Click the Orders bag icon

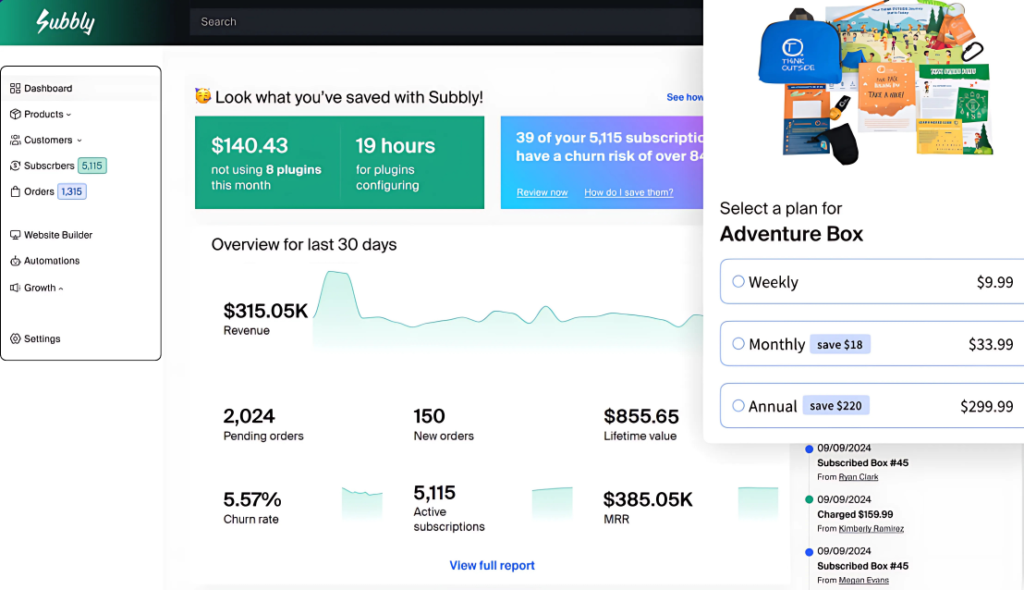[15, 191]
